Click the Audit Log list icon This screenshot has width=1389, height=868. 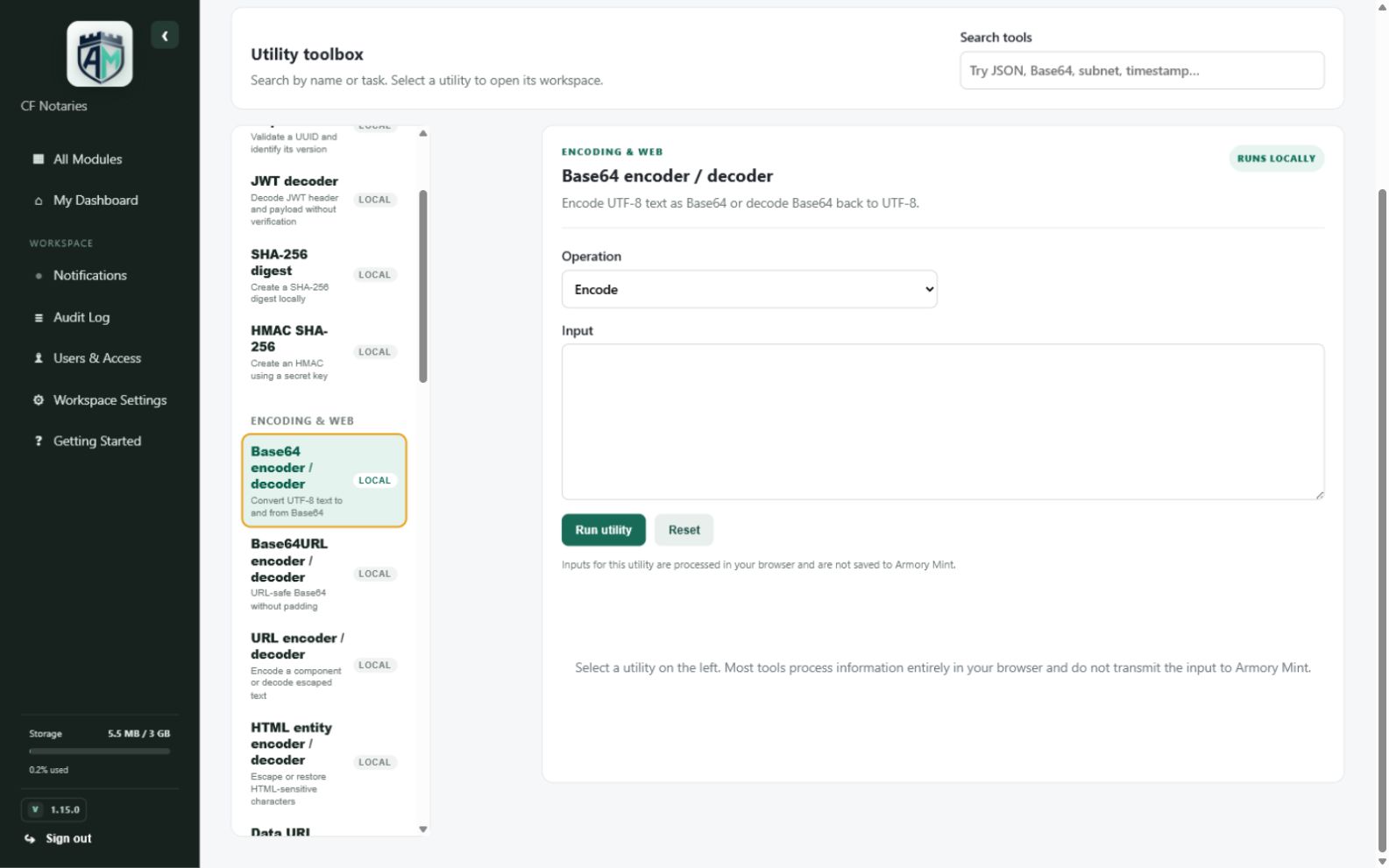[39, 318]
